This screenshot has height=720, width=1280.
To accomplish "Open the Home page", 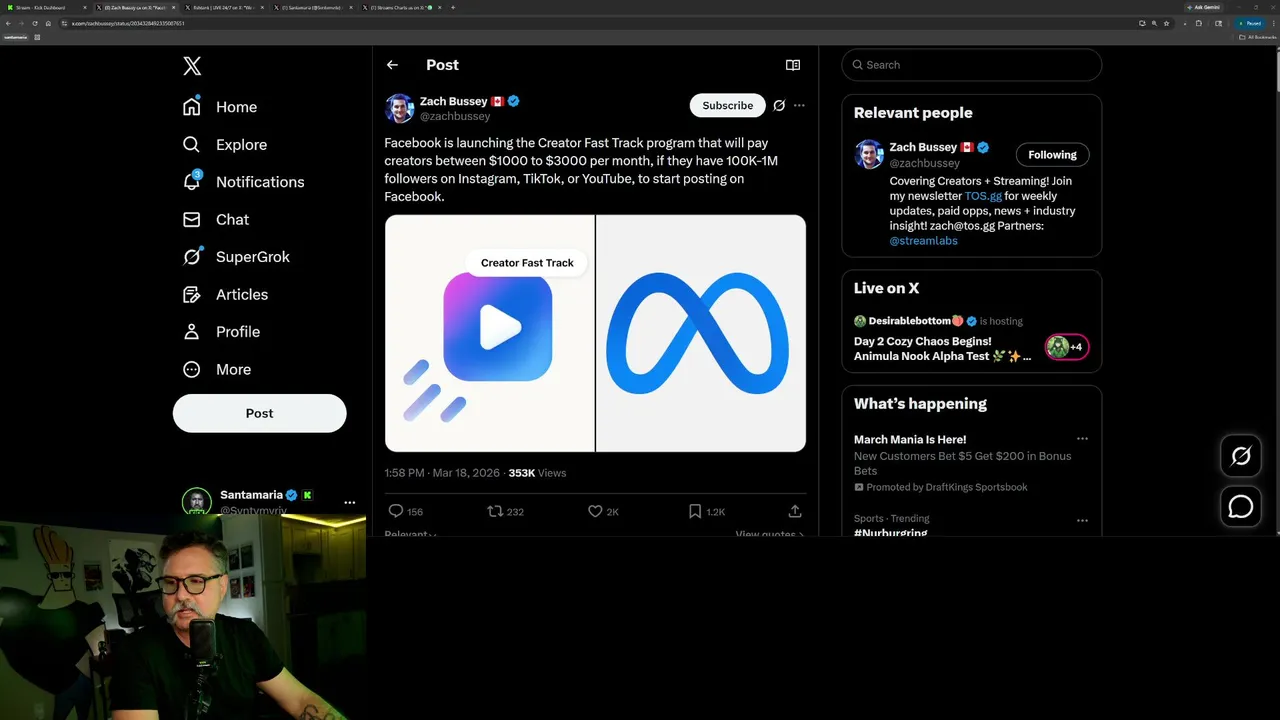I will (220, 107).
